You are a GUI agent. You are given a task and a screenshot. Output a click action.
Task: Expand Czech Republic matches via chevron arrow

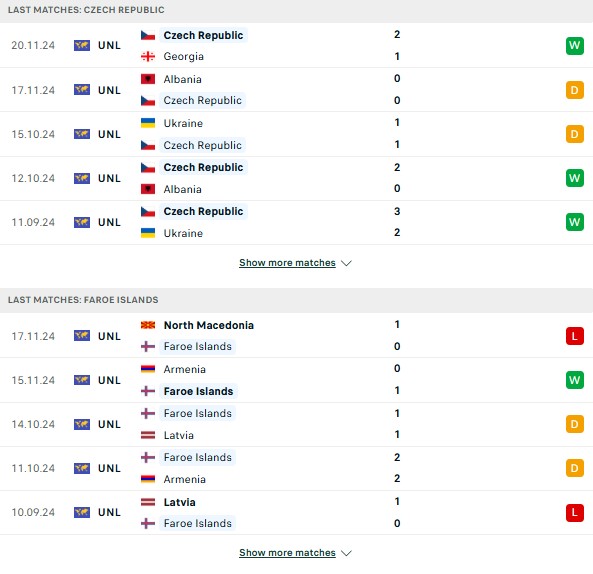point(346,263)
